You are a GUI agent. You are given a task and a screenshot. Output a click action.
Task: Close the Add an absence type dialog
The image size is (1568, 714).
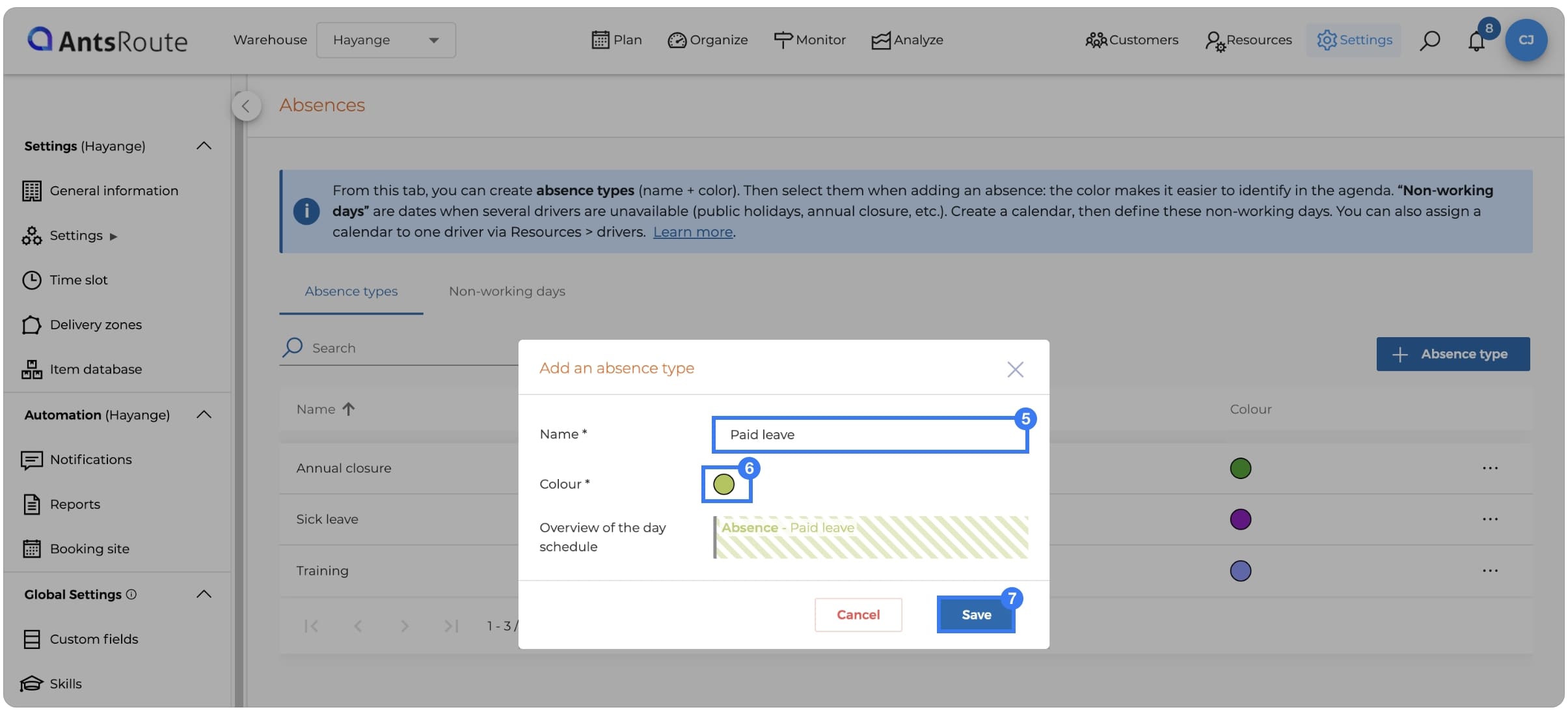tap(1015, 370)
